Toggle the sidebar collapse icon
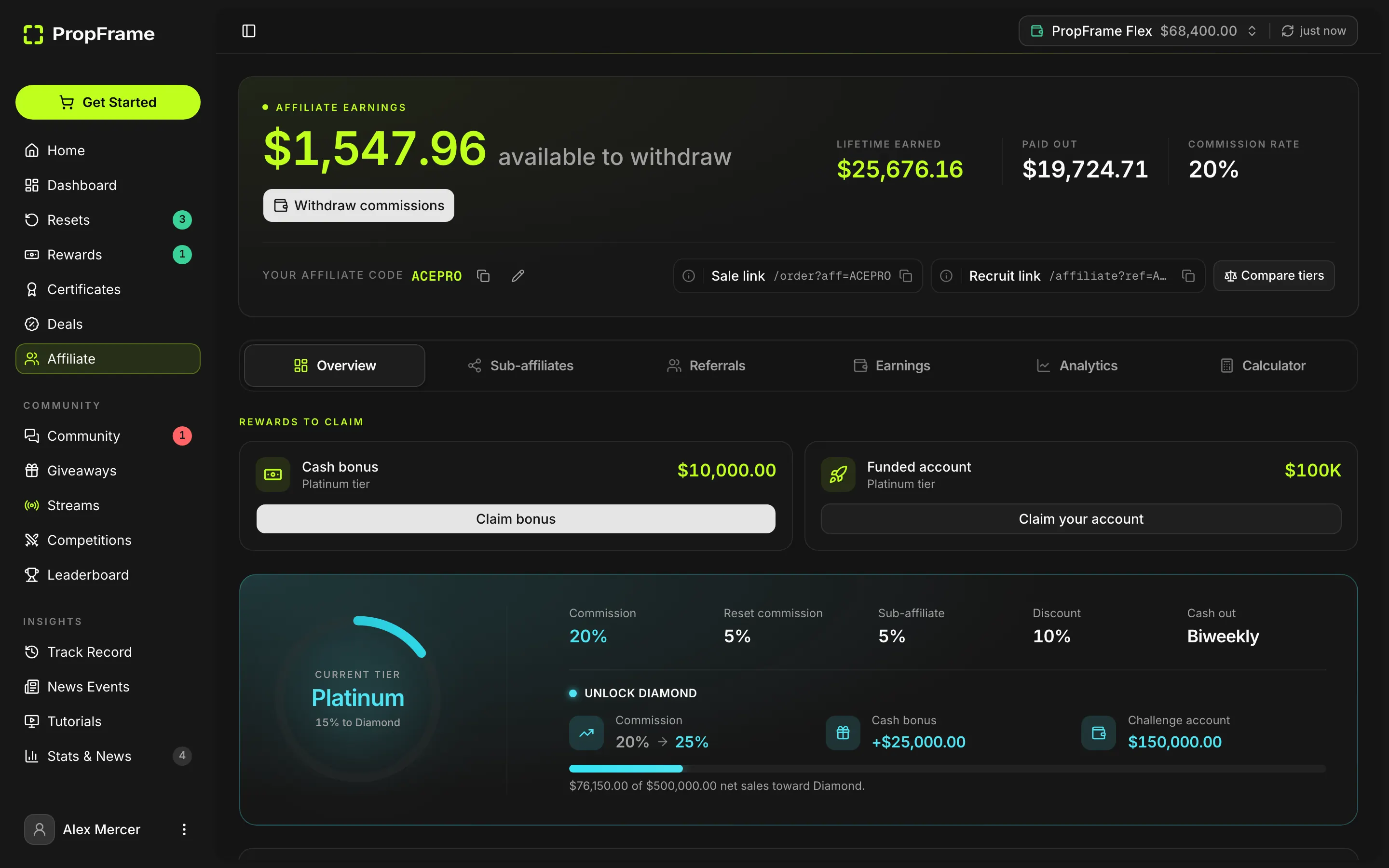This screenshot has width=1389, height=868. point(248,31)
